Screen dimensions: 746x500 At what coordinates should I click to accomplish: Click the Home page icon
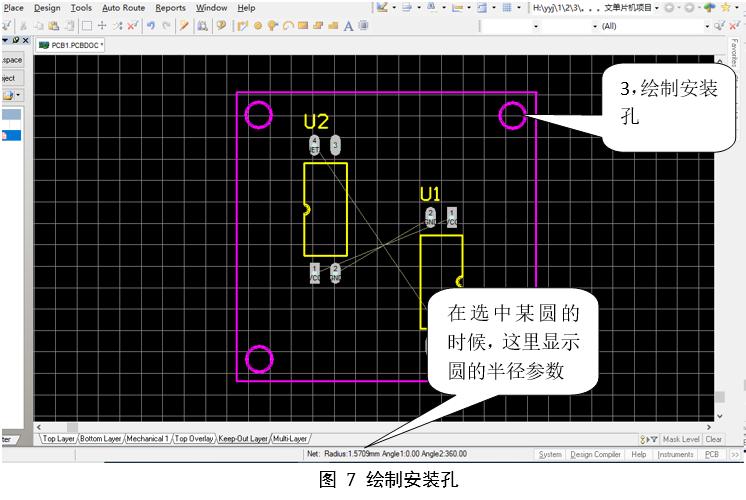(x=709, y=8)
